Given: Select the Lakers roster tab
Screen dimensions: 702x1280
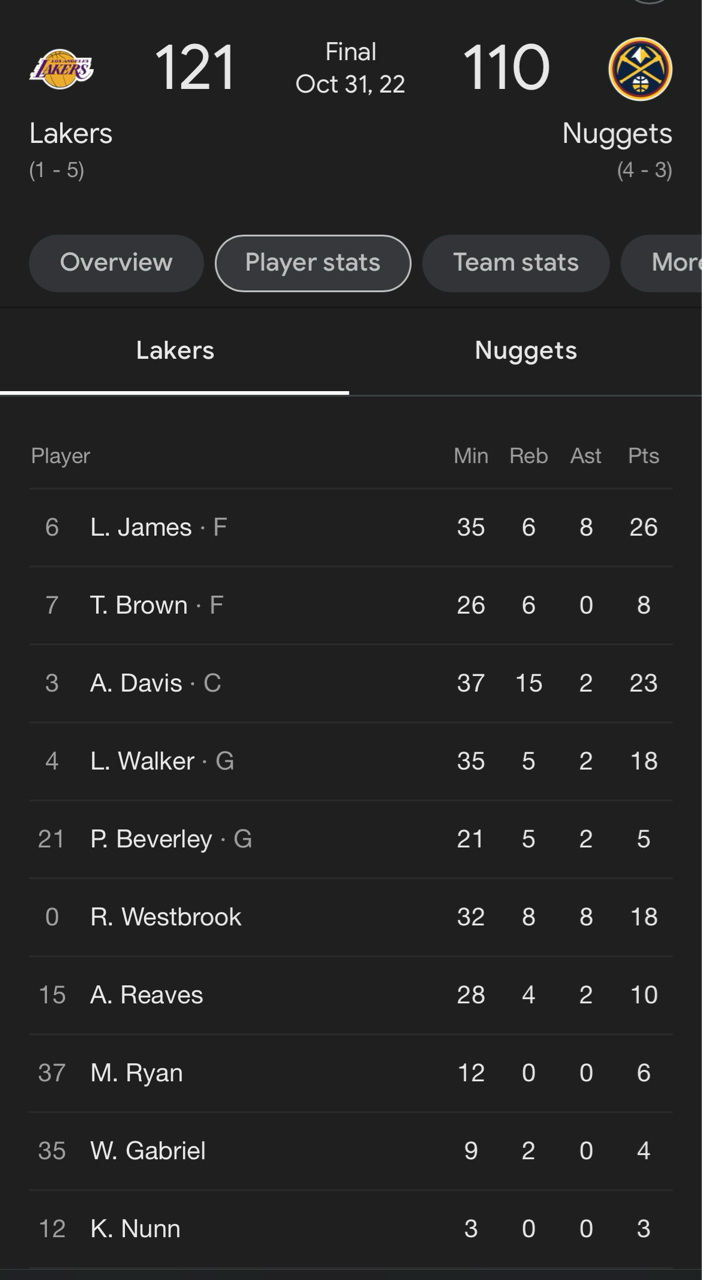Looking at the screenshot, I should 175,351.
